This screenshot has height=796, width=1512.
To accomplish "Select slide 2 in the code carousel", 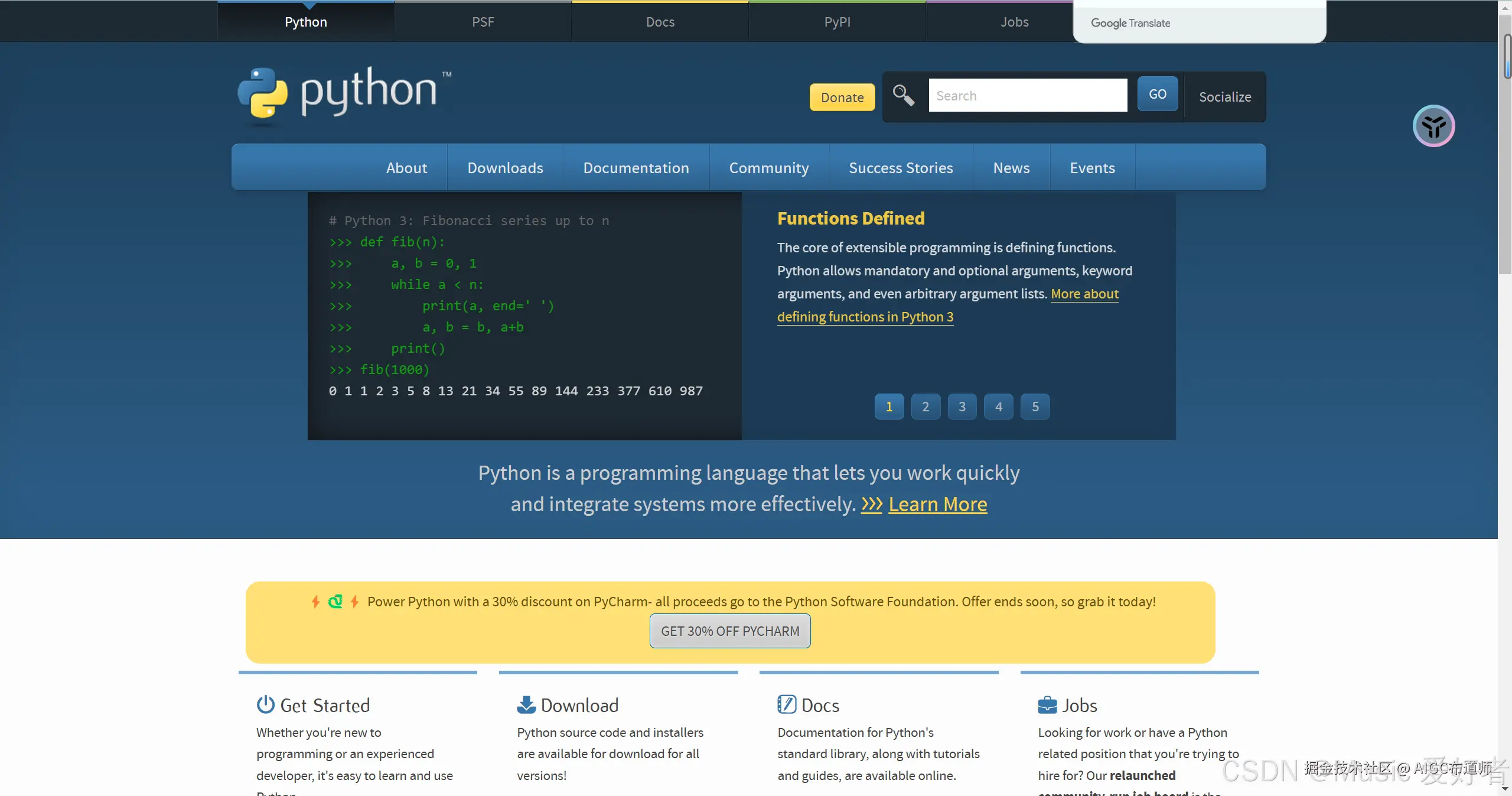I will (926, 407).
